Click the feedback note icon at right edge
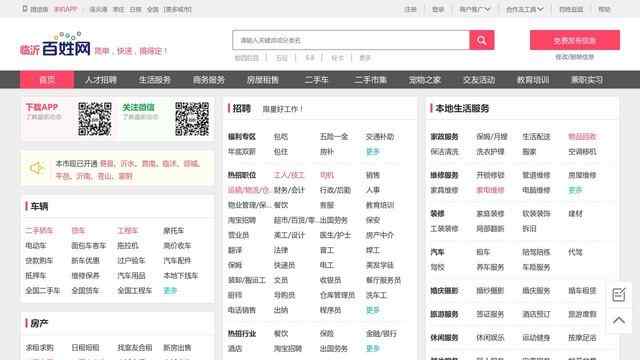The width and height of the screenshot is (640, 360). pyautogui.click(x=619, y=294)
